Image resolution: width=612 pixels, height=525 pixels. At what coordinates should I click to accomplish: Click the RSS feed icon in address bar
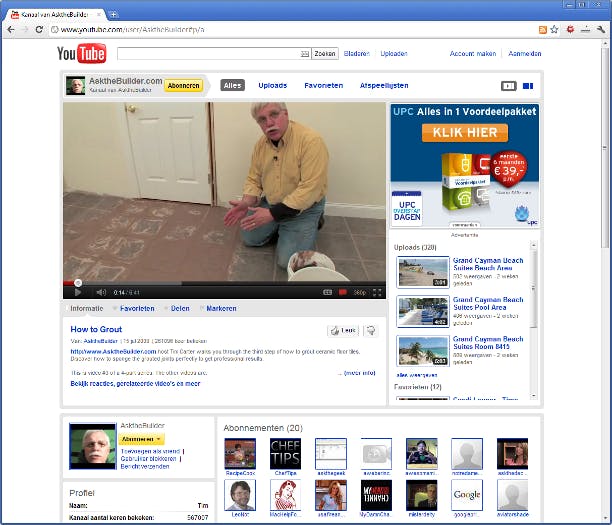click(543, 30)
